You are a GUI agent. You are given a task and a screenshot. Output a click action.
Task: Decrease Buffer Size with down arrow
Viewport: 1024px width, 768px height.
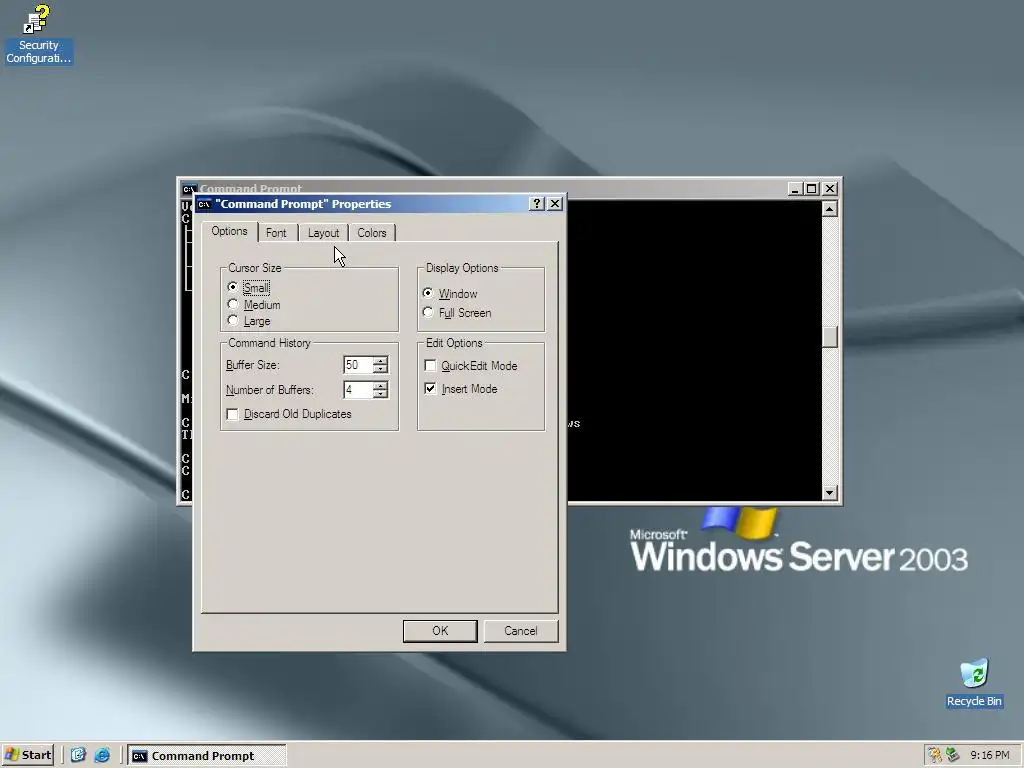coord(381,369)
